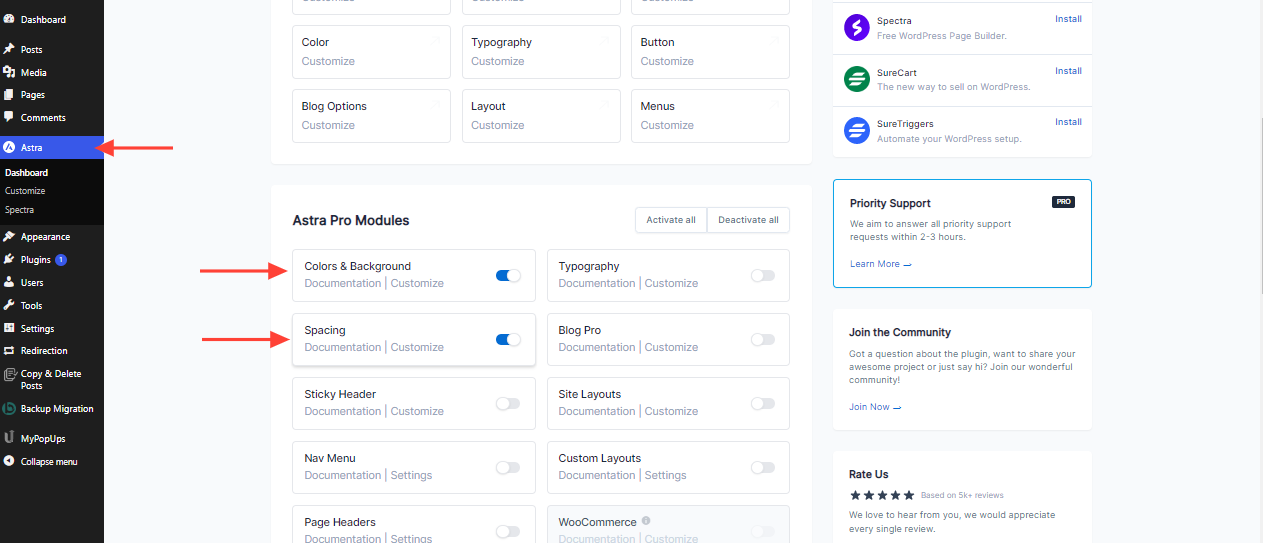This screenshot has height=543, width=1263.
Task: Open the Blog Options Customize card
Action: (371, 116)
